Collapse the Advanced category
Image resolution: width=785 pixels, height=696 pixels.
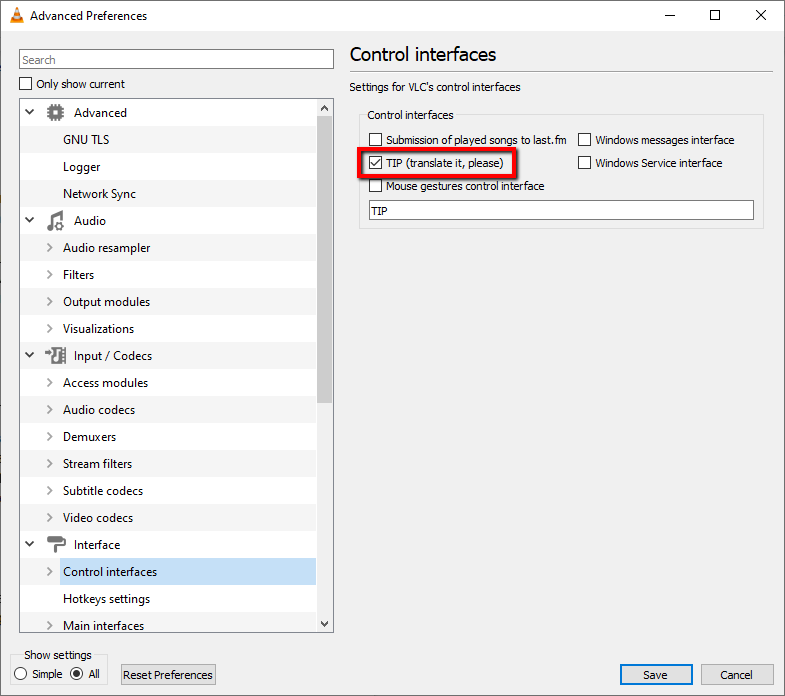point(29,113)
